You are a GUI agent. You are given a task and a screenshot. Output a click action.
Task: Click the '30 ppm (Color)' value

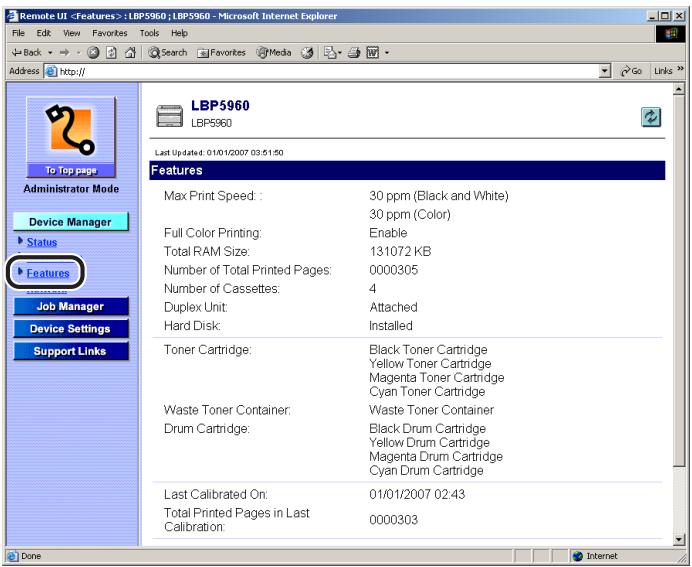tap(410, 214)
